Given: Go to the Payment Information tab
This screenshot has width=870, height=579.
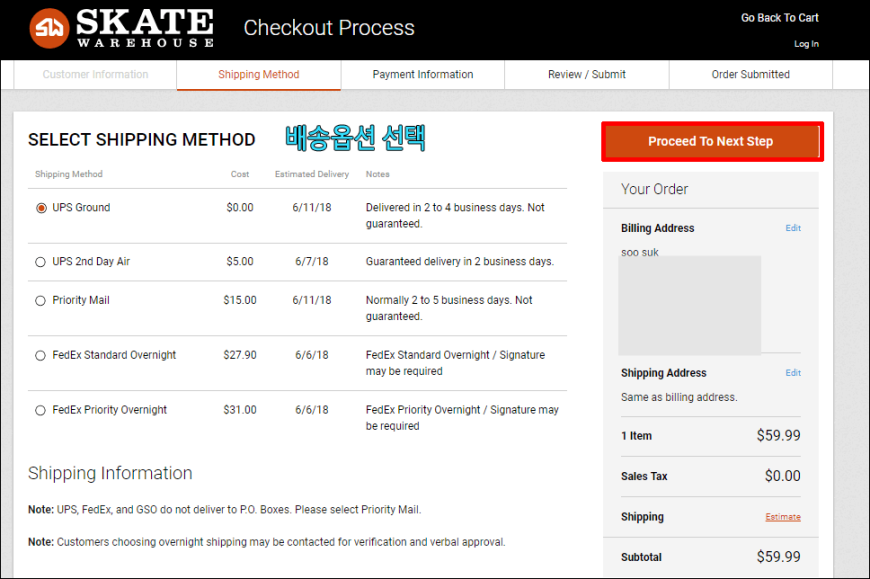Looking at the screenshot, I should tap(423, 74).
